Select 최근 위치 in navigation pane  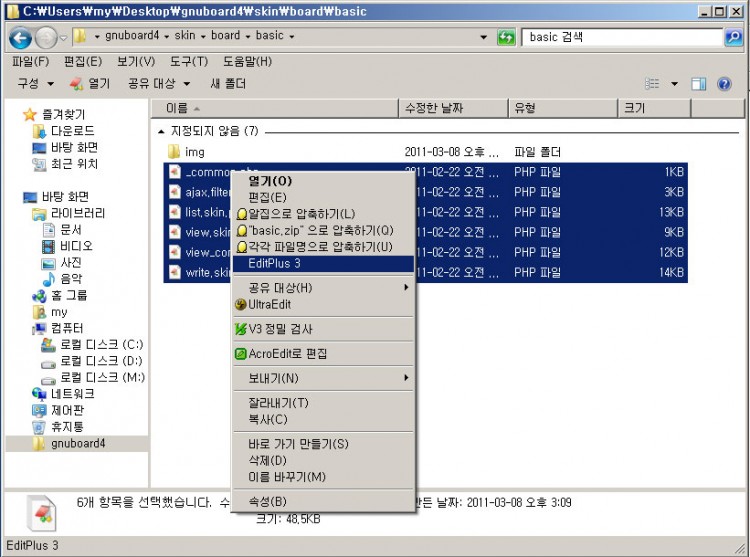coord(65,164)
